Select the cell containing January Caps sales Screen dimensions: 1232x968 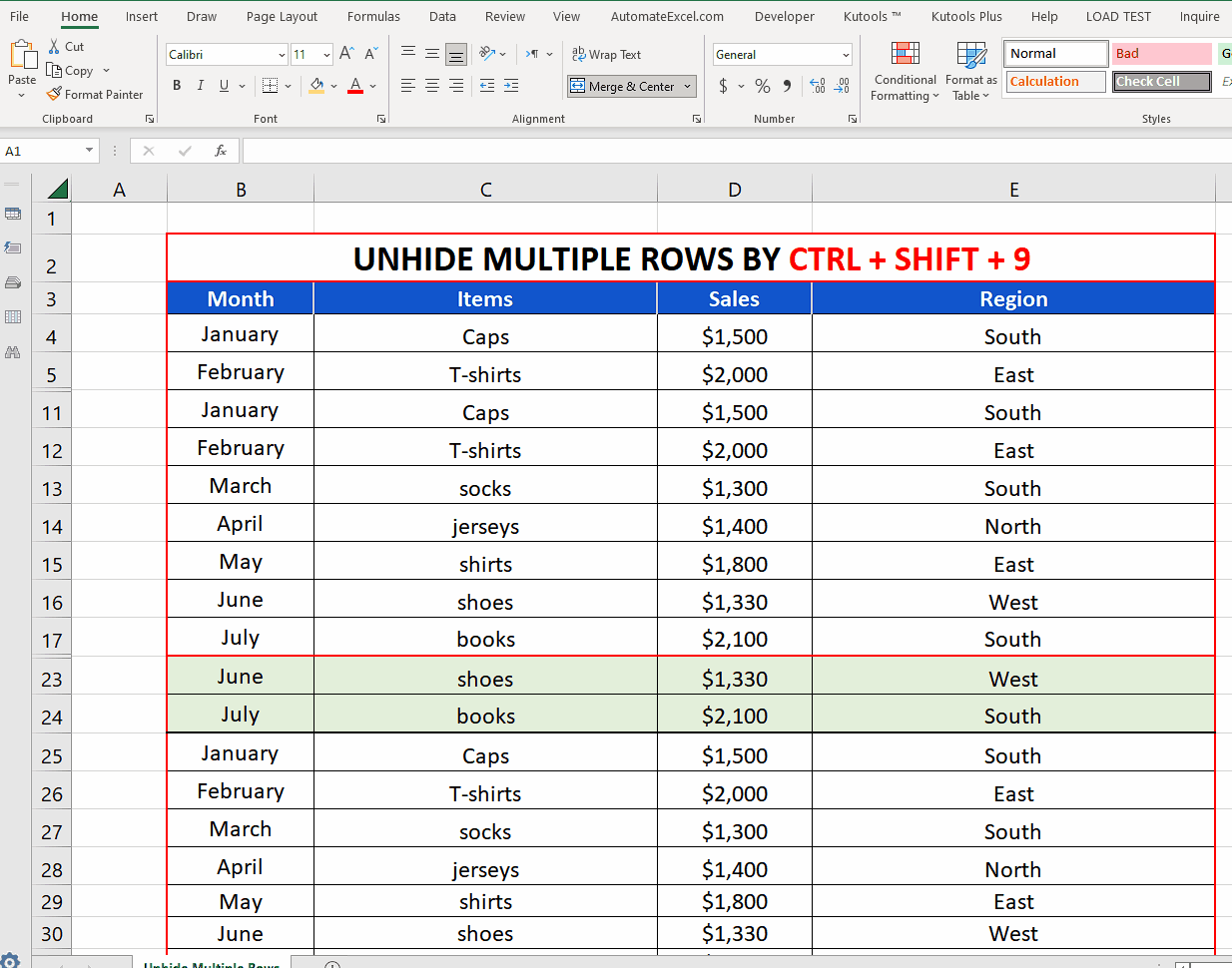tap(734, 336)
